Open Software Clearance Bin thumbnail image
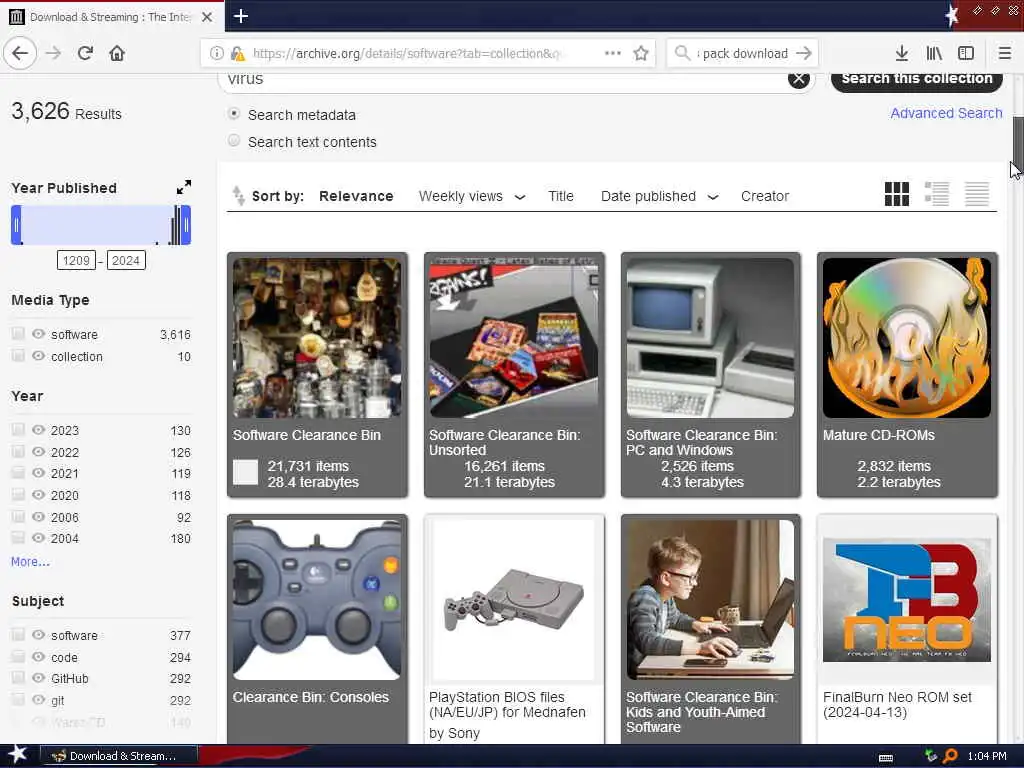 click(317, 338)
